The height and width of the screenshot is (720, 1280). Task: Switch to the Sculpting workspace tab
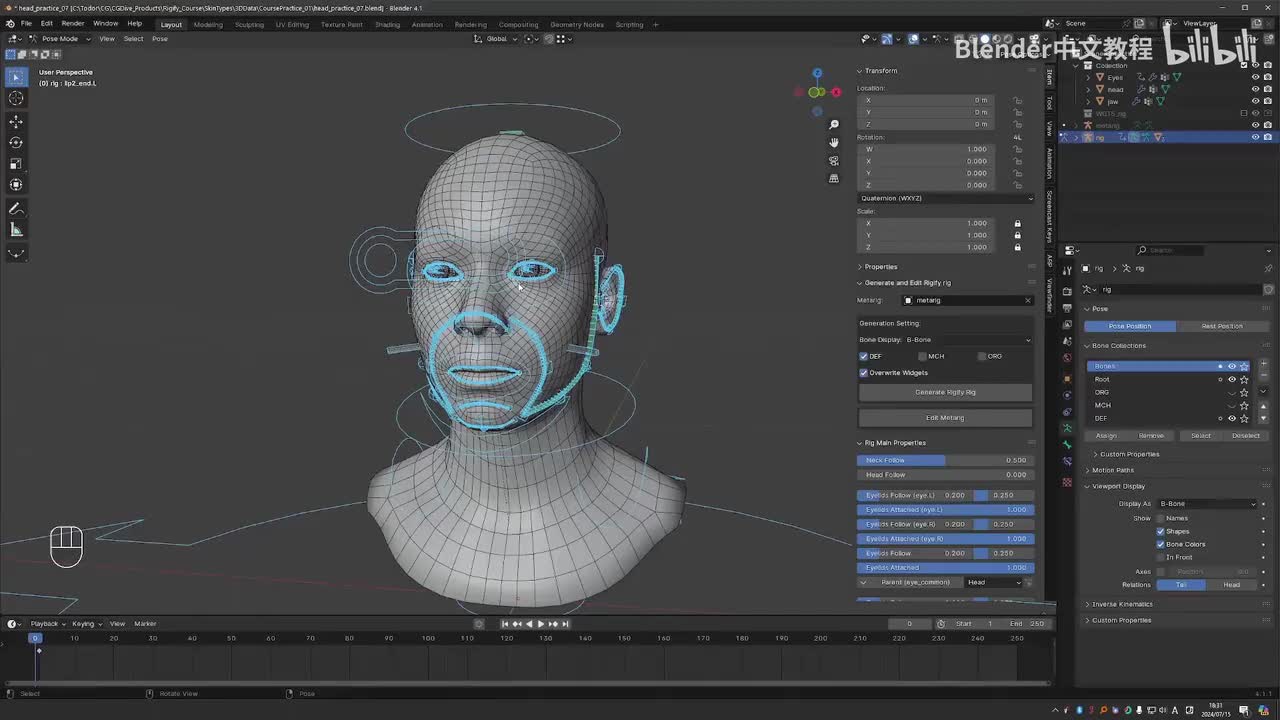pos(249,24)
